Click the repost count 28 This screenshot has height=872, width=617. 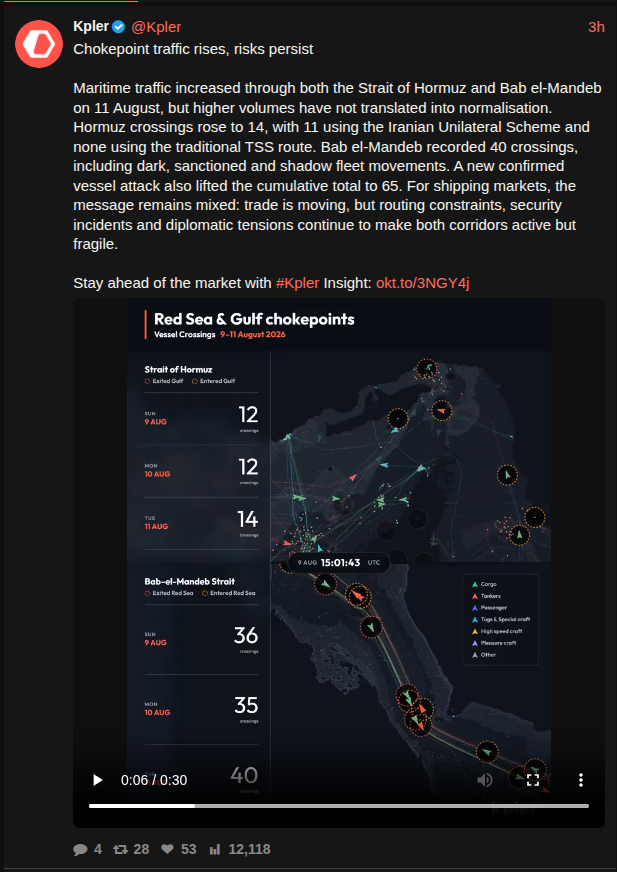coord(141,849)
